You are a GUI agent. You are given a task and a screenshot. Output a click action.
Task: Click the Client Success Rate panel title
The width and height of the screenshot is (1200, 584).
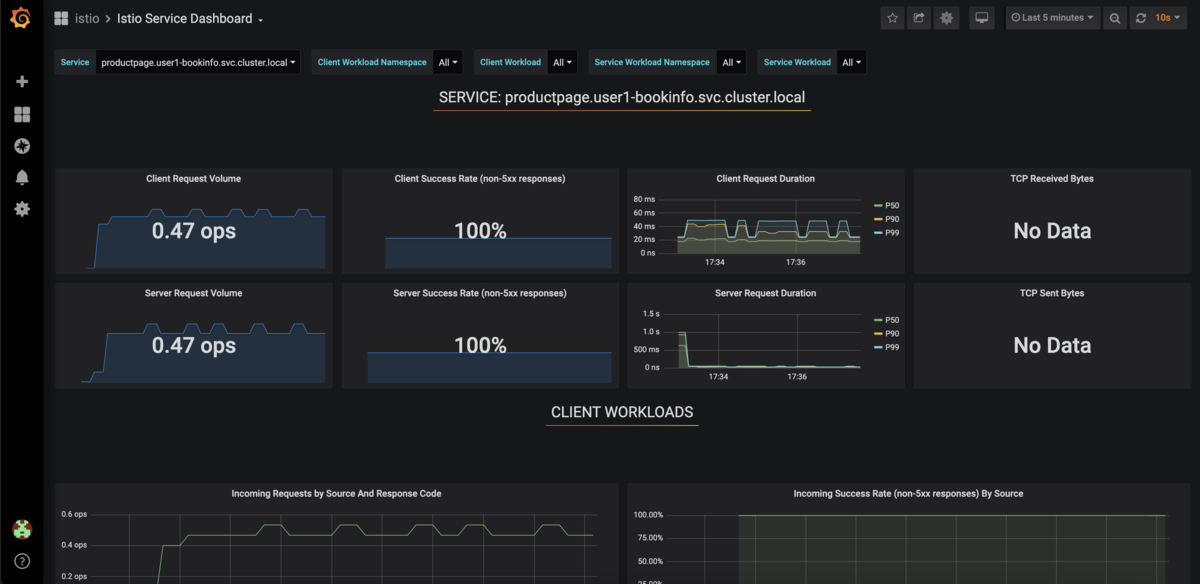(x=480, y=179)
